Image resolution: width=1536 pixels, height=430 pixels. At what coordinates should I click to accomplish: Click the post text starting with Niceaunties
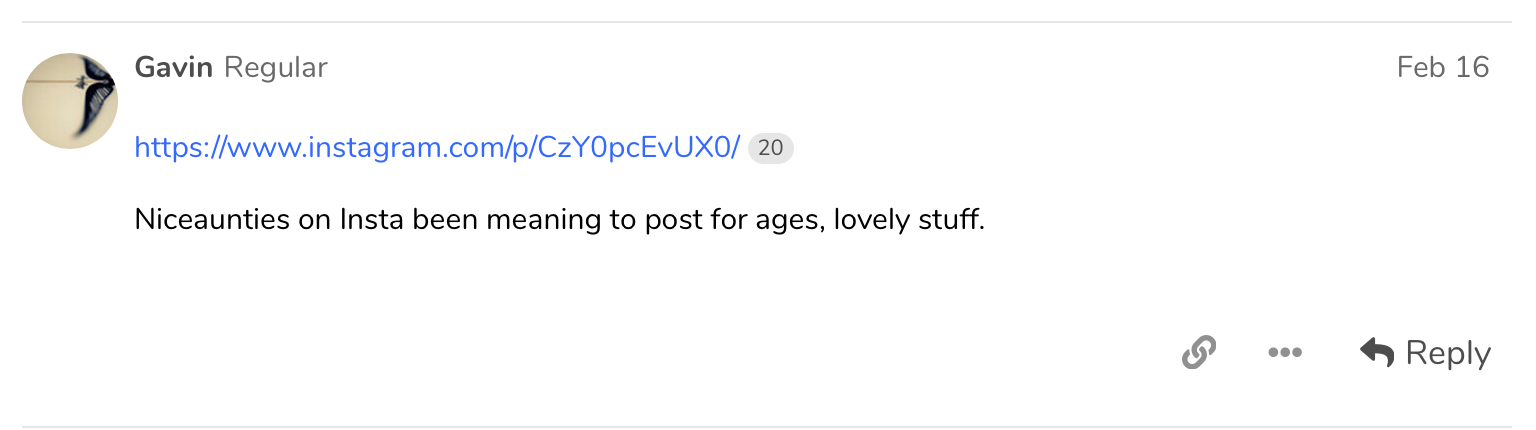click(560, 219)
